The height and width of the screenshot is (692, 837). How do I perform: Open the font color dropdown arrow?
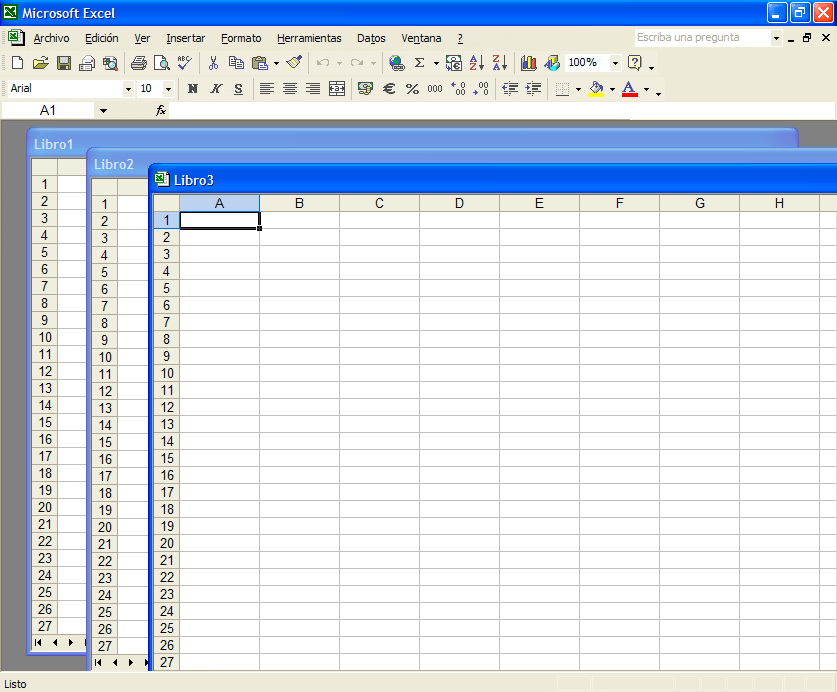coord(646,89)
